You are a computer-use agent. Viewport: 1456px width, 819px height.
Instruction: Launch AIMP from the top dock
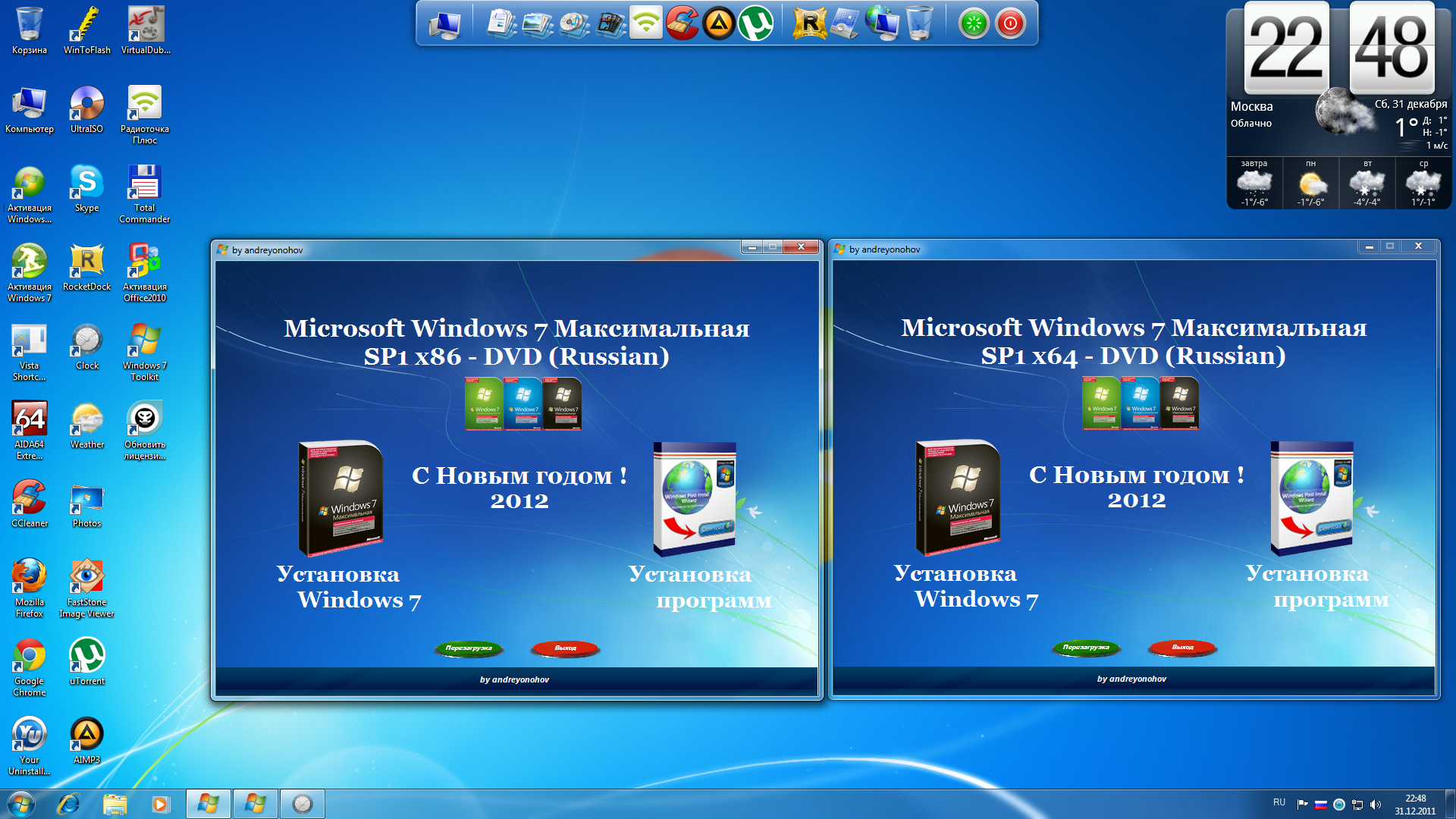719,24
